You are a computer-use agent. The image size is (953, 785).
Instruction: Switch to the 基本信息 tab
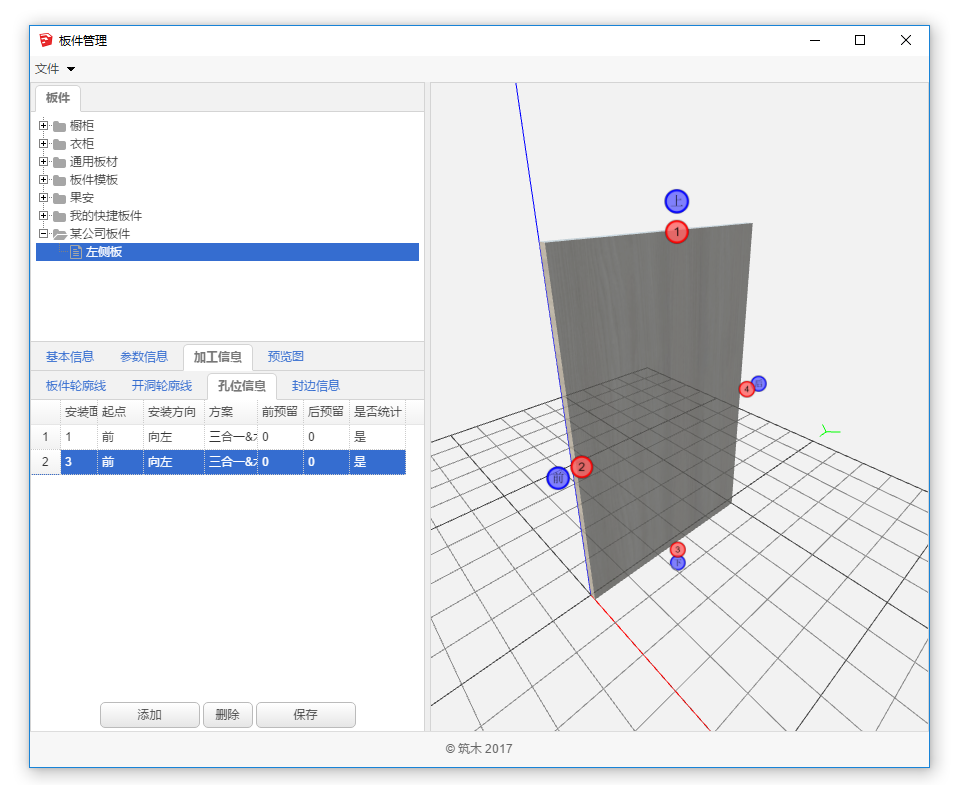click(70, 357)
